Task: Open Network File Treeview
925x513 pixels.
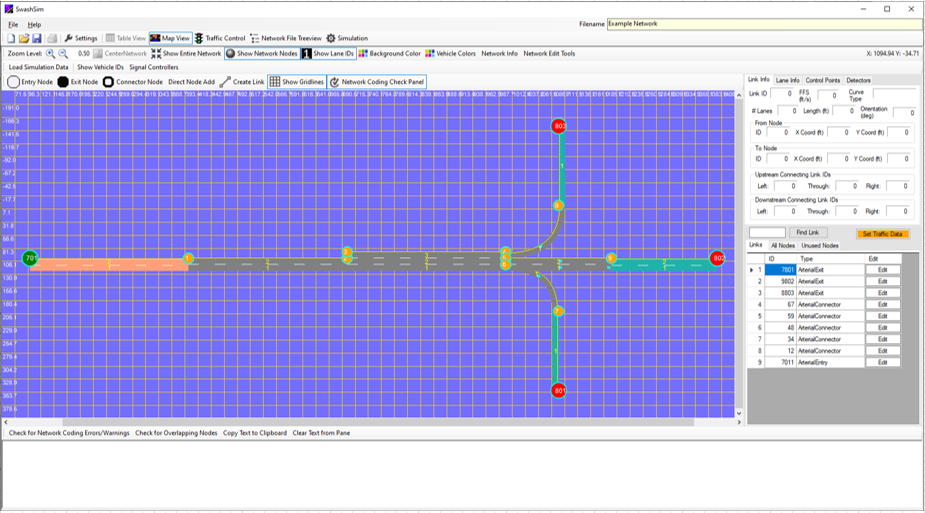Action: [x=286, y=38]
